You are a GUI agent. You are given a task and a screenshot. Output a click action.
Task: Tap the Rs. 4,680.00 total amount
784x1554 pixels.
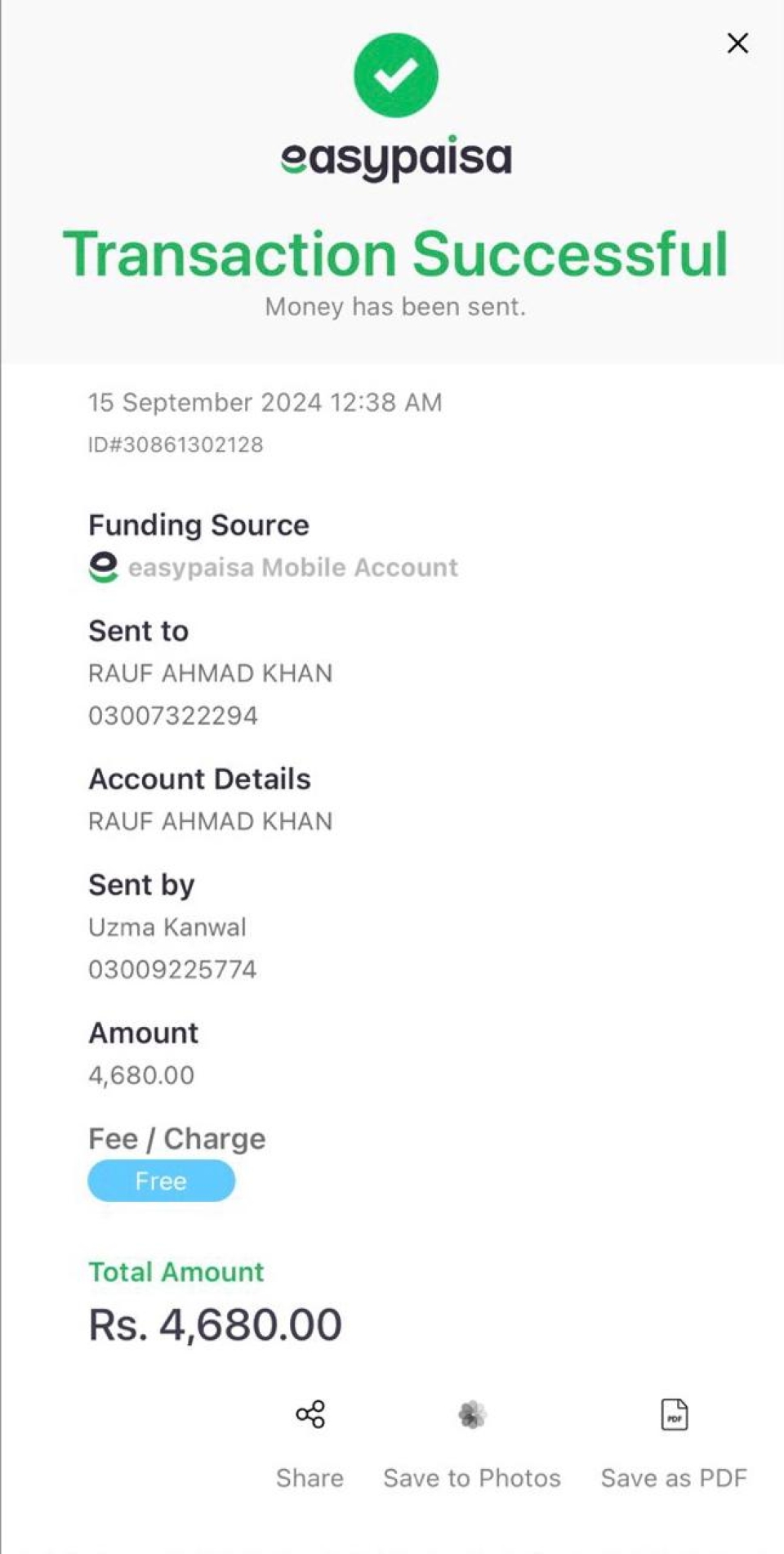(x=215, y=1324)
